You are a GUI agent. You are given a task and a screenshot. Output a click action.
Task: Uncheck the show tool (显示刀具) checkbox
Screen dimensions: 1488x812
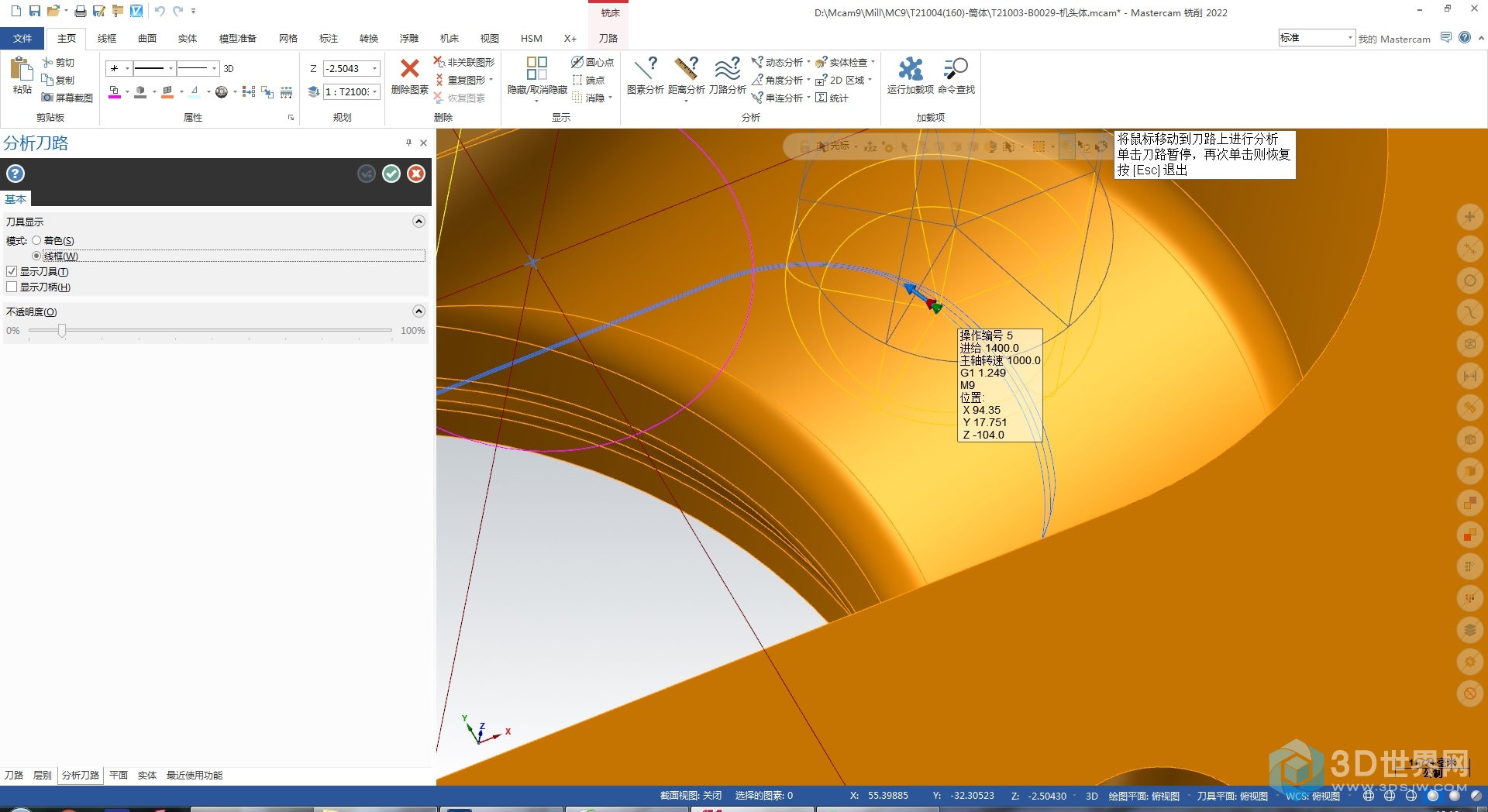click(12, 271)
